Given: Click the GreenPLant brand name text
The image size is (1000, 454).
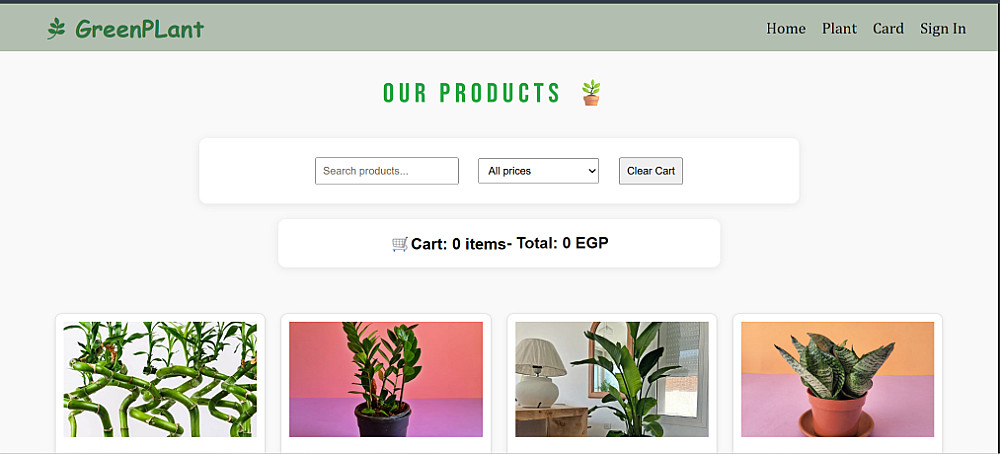Looking at the screenshot, I should pyautogui.click(x=140, y=29).
